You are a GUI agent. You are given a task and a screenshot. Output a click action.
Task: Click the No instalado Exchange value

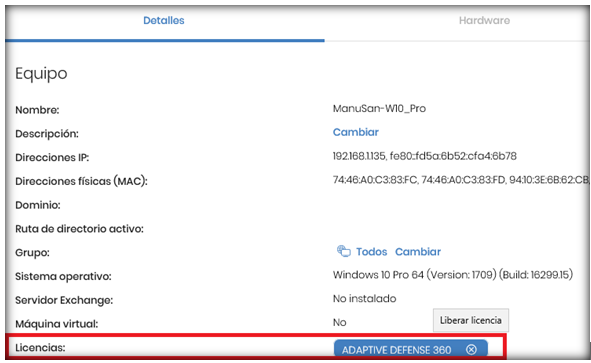click(x=364, y=299)
